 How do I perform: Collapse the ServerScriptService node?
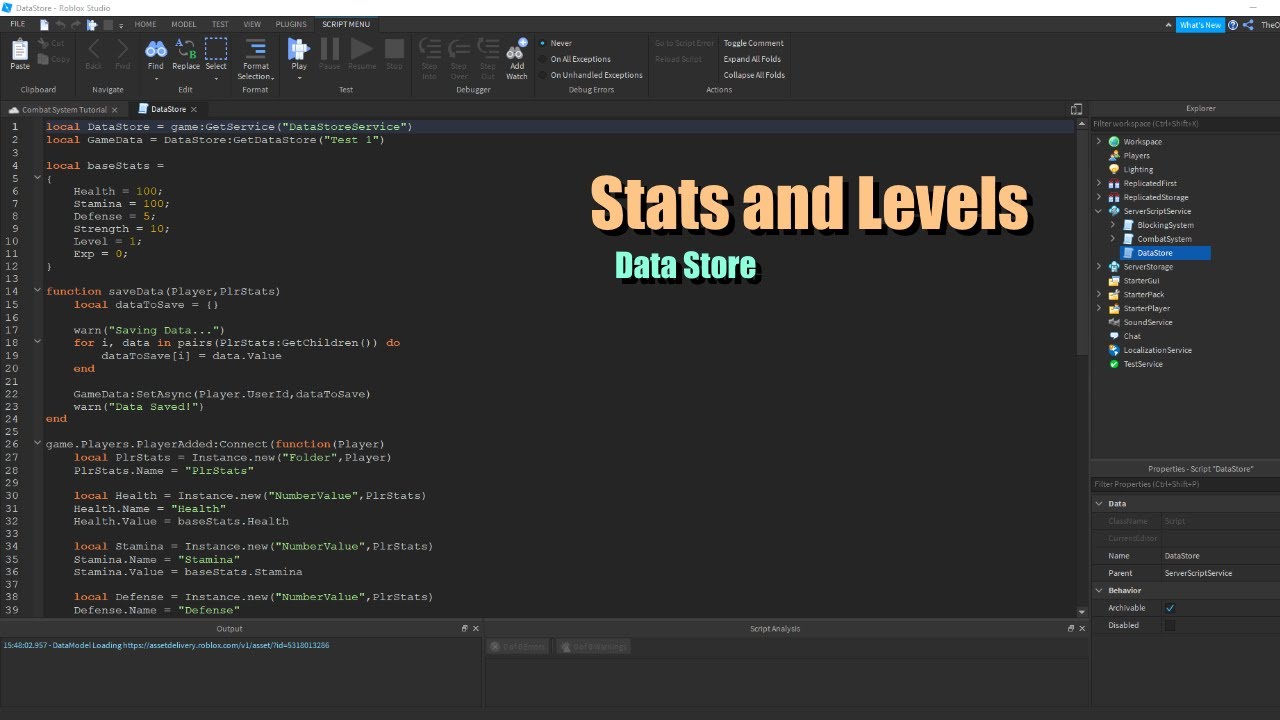[x=1099, y=212]
